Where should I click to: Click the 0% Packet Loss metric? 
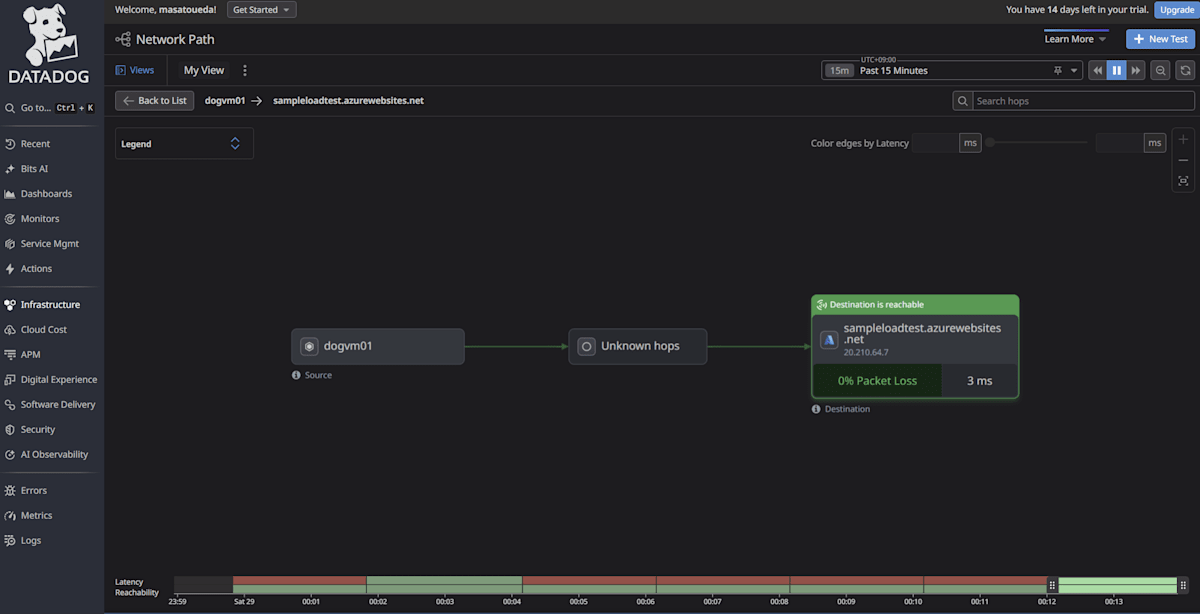(877, 381)
